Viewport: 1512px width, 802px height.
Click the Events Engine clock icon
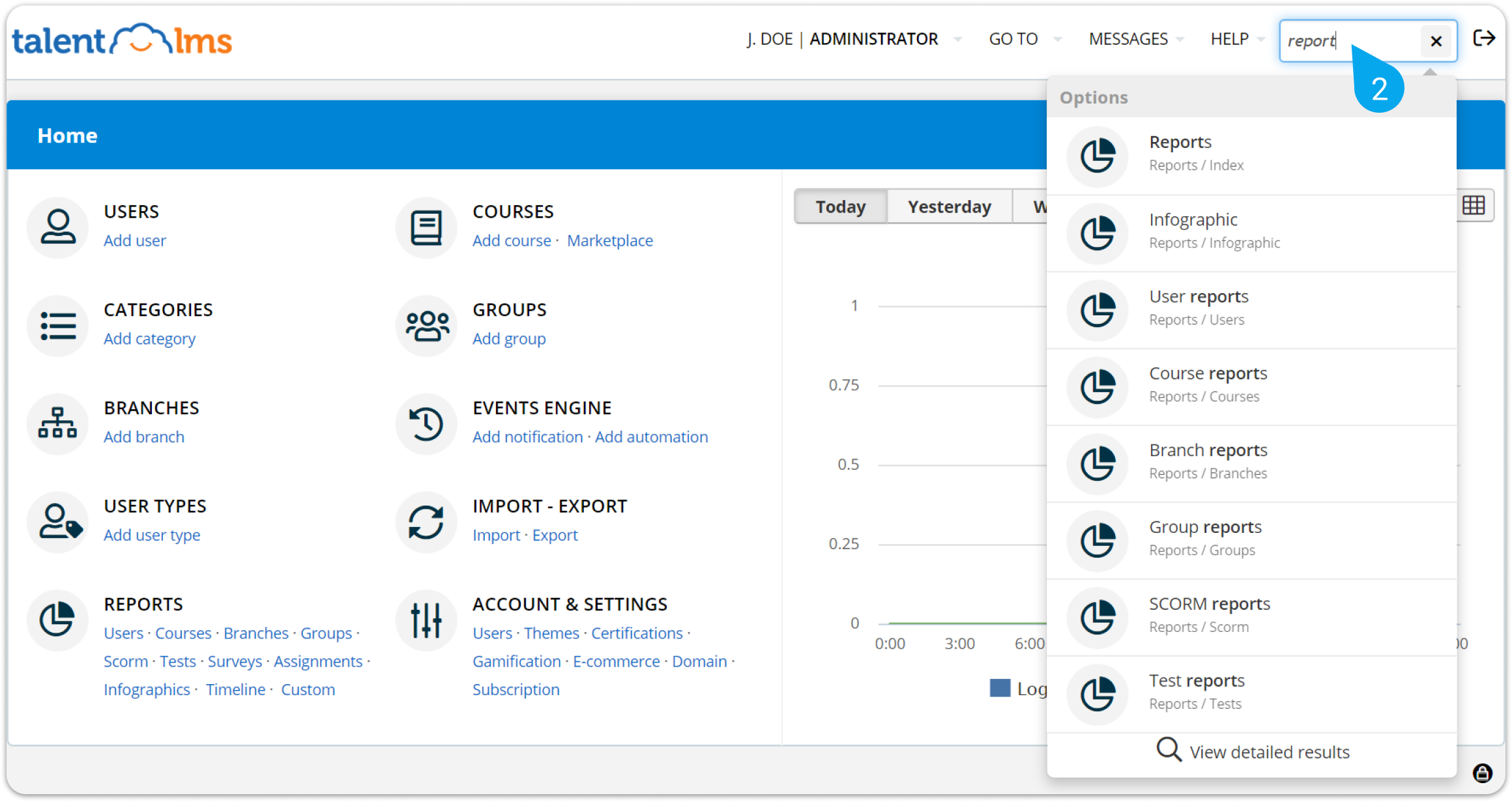click(x=427, y=423)
